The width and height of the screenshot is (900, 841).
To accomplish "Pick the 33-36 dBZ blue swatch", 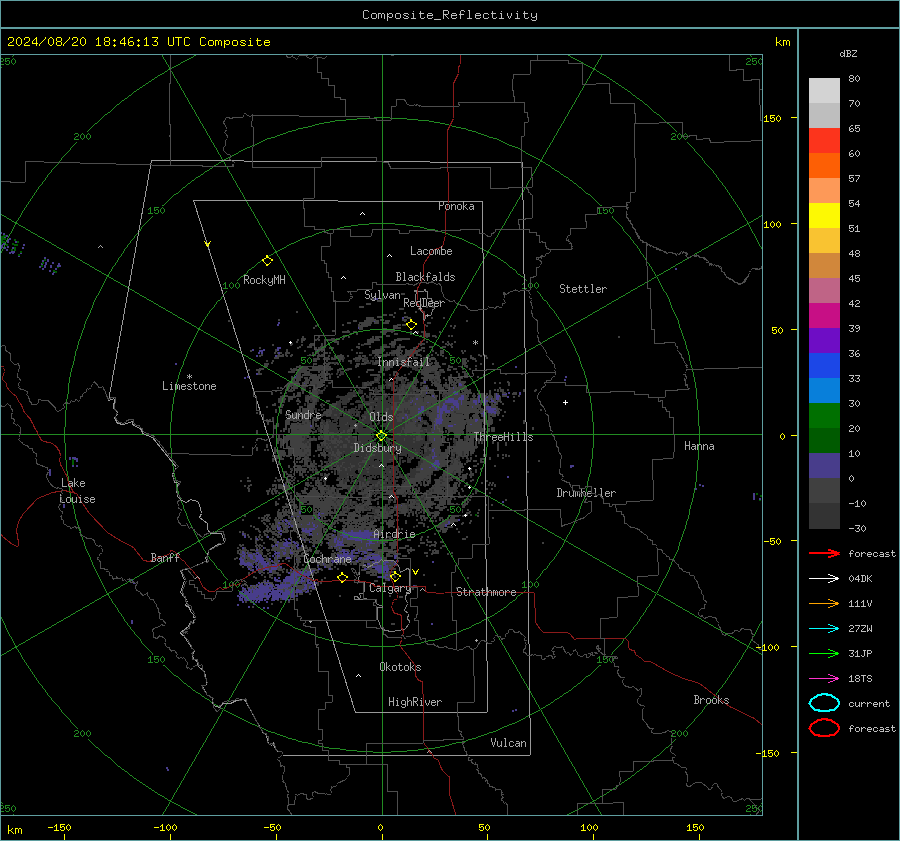I will [824, 366].
